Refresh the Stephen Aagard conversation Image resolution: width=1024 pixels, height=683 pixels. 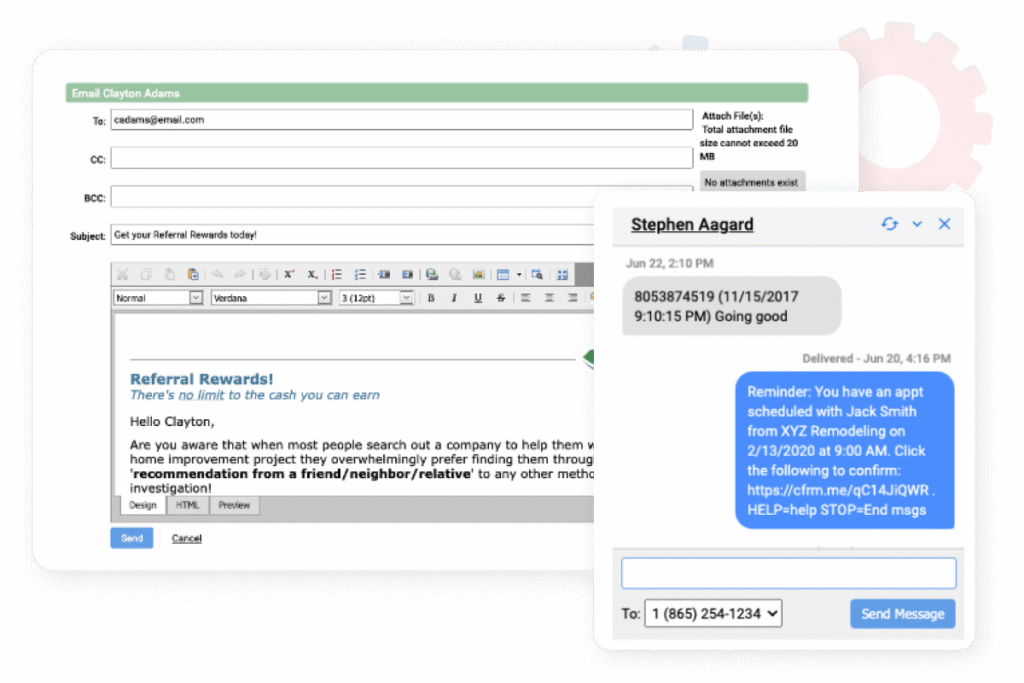pos(889,224)
